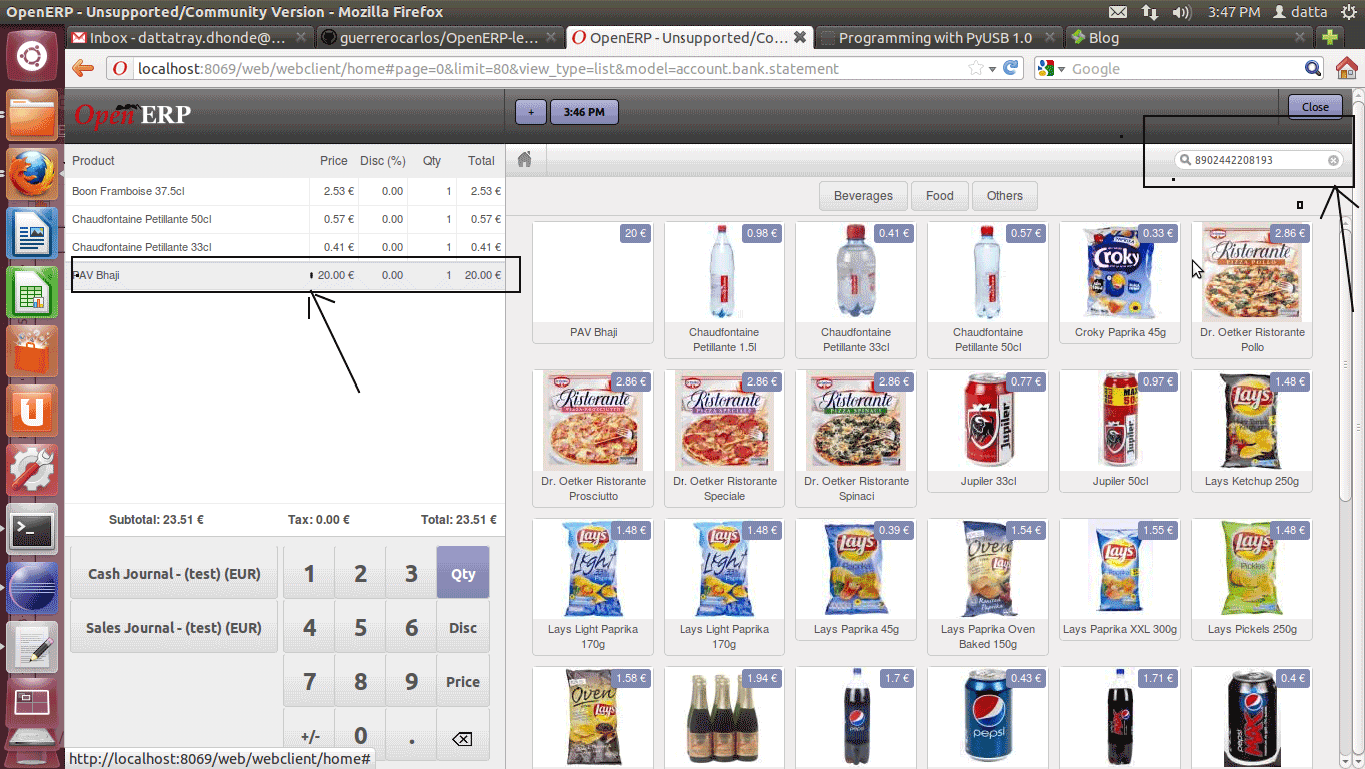Viewport: 1365px width, 769px height.
Task: Open Ubuntu Dash home launcher
Action: pos(32,55)
